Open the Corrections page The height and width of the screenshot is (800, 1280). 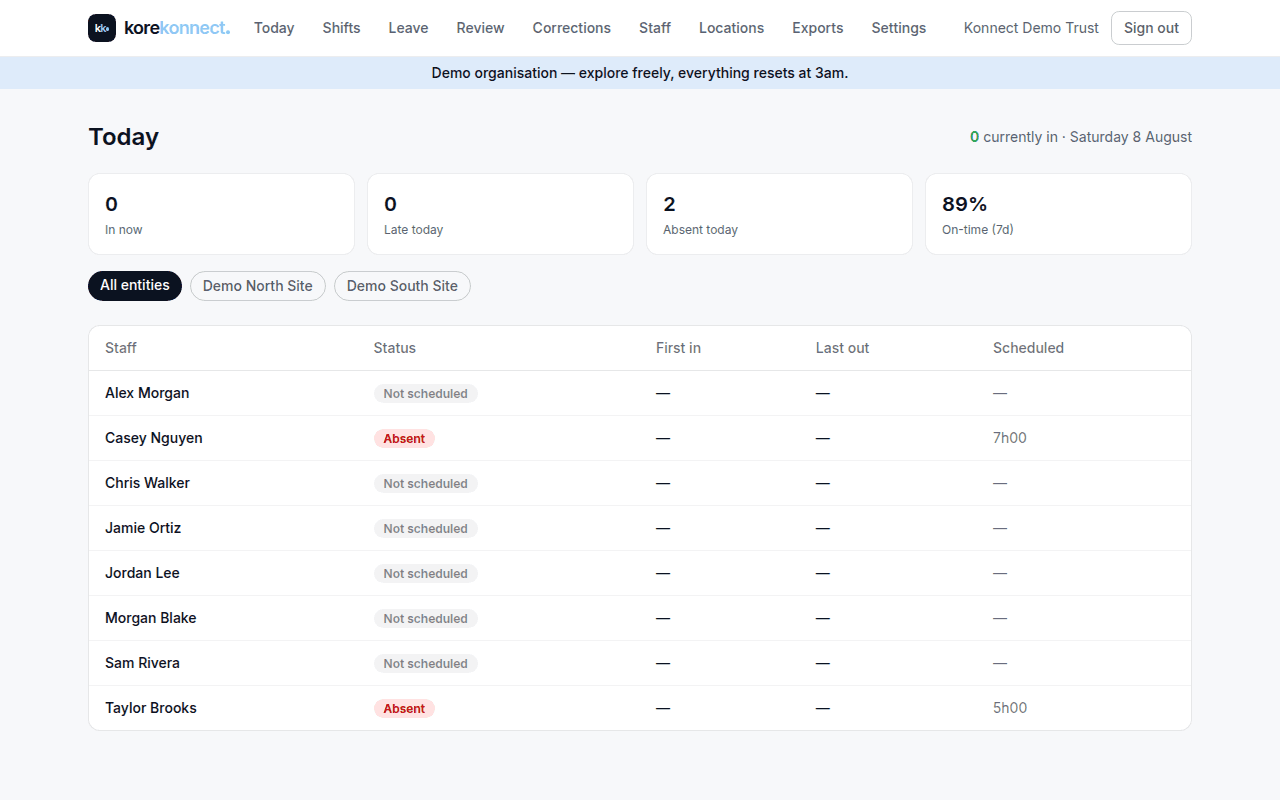click(571, 28)
